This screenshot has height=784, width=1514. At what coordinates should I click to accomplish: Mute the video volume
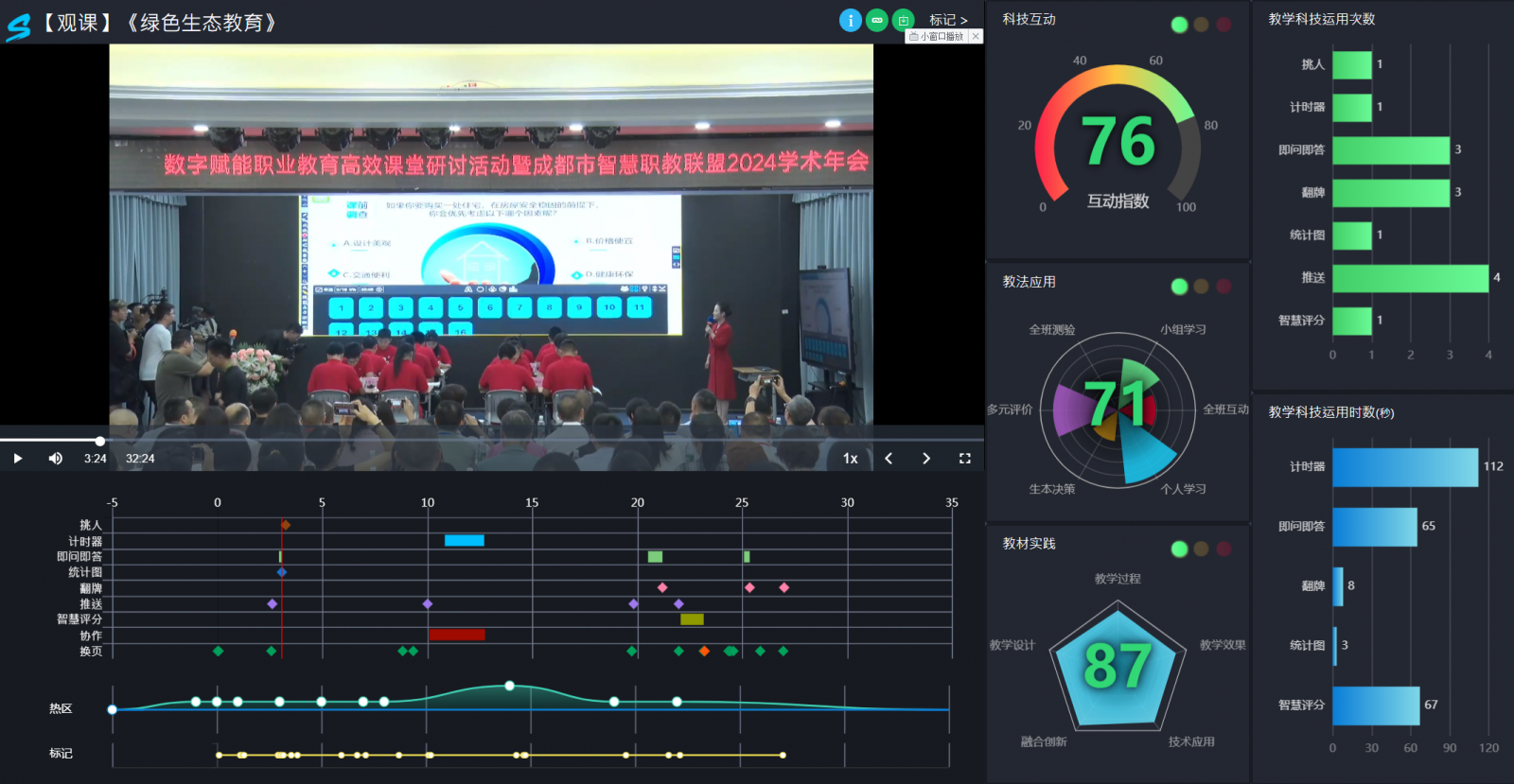click(56, 459)
